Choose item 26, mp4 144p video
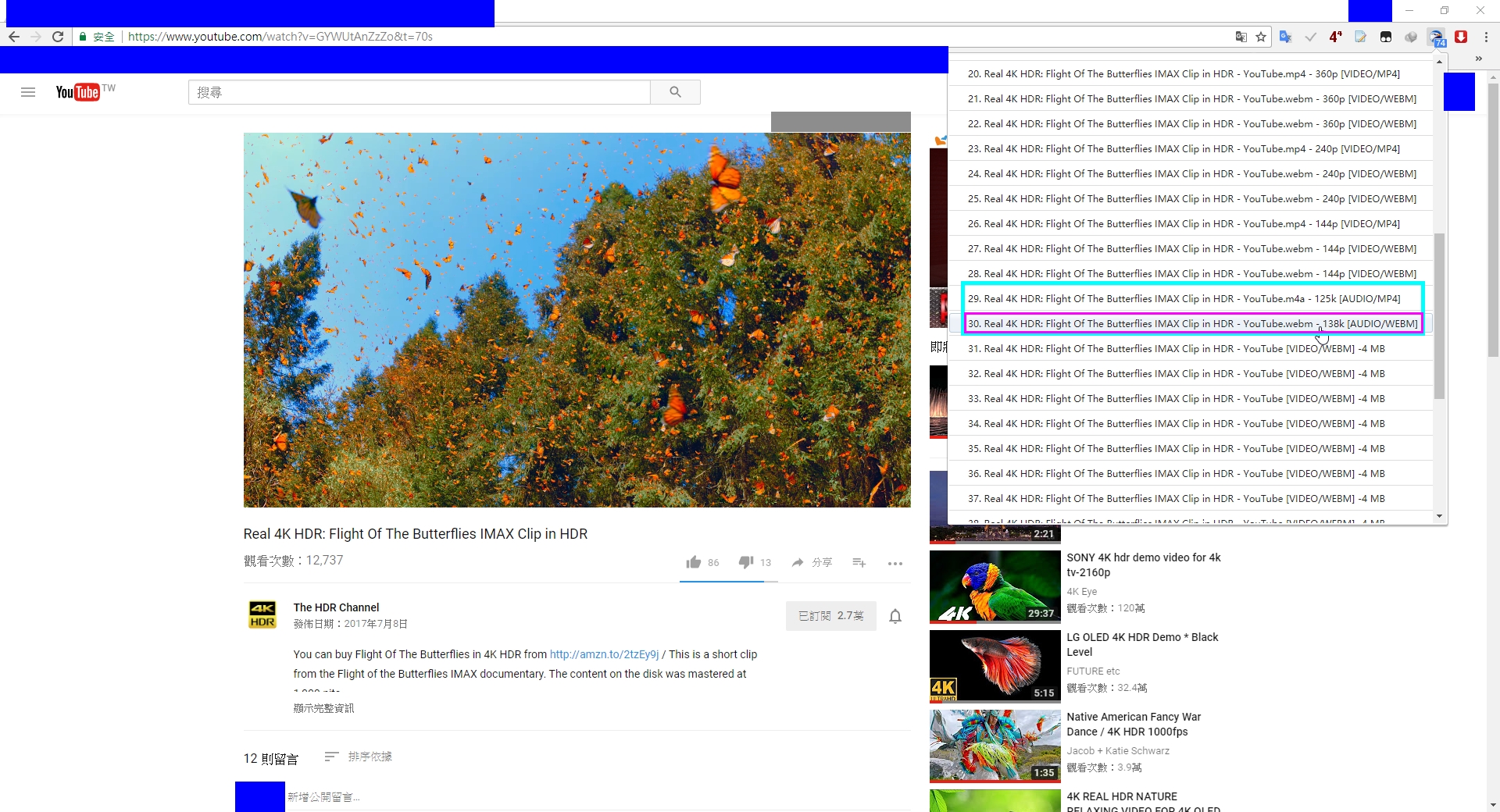The image size is (1500, 812). coord(1190,223)
